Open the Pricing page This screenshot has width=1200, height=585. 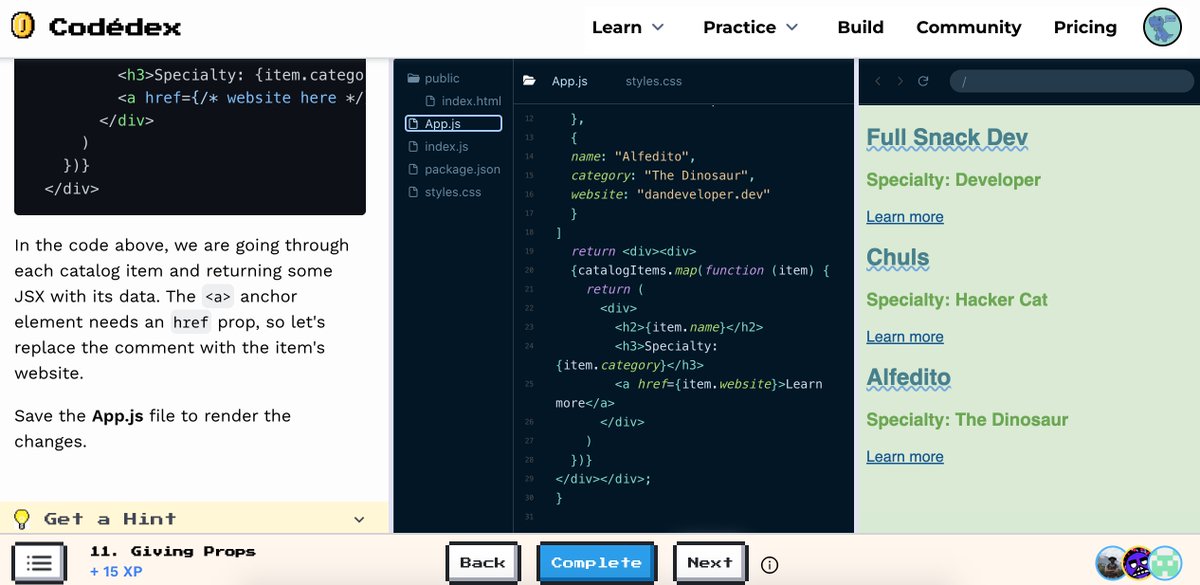(x=1085, y=27)
